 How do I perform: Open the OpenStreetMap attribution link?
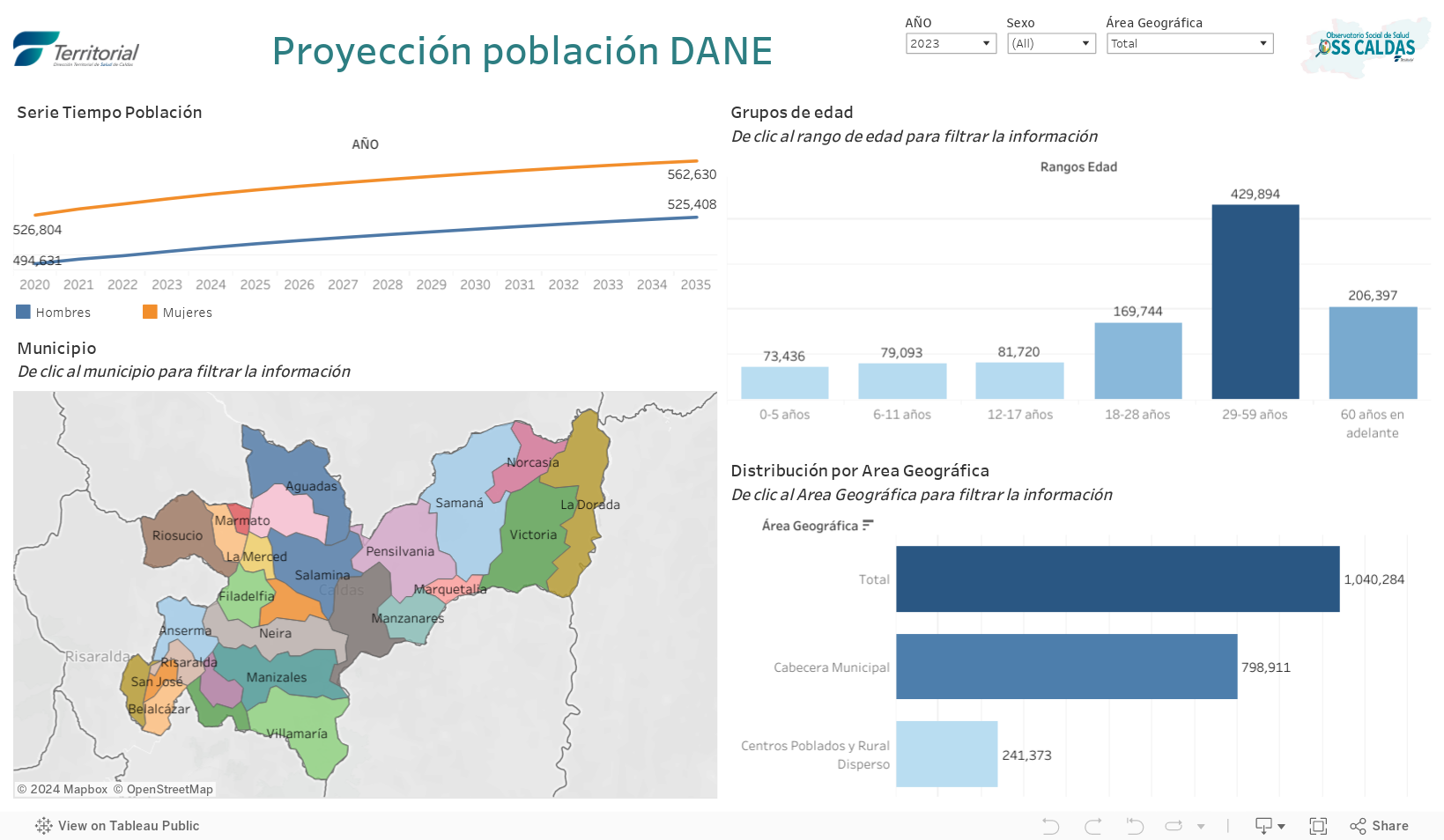(163, 789)
